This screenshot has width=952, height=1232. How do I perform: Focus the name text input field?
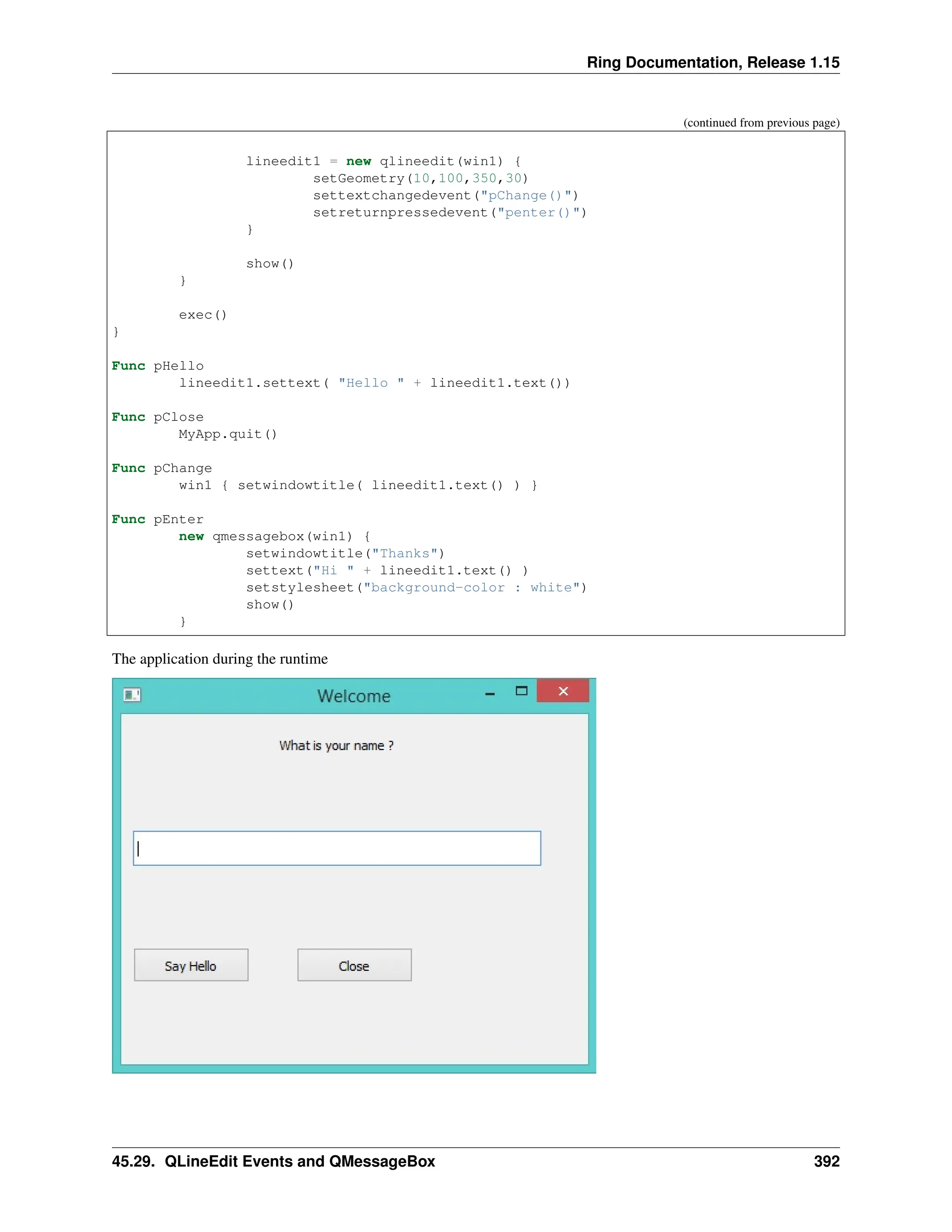coord(337,848)
